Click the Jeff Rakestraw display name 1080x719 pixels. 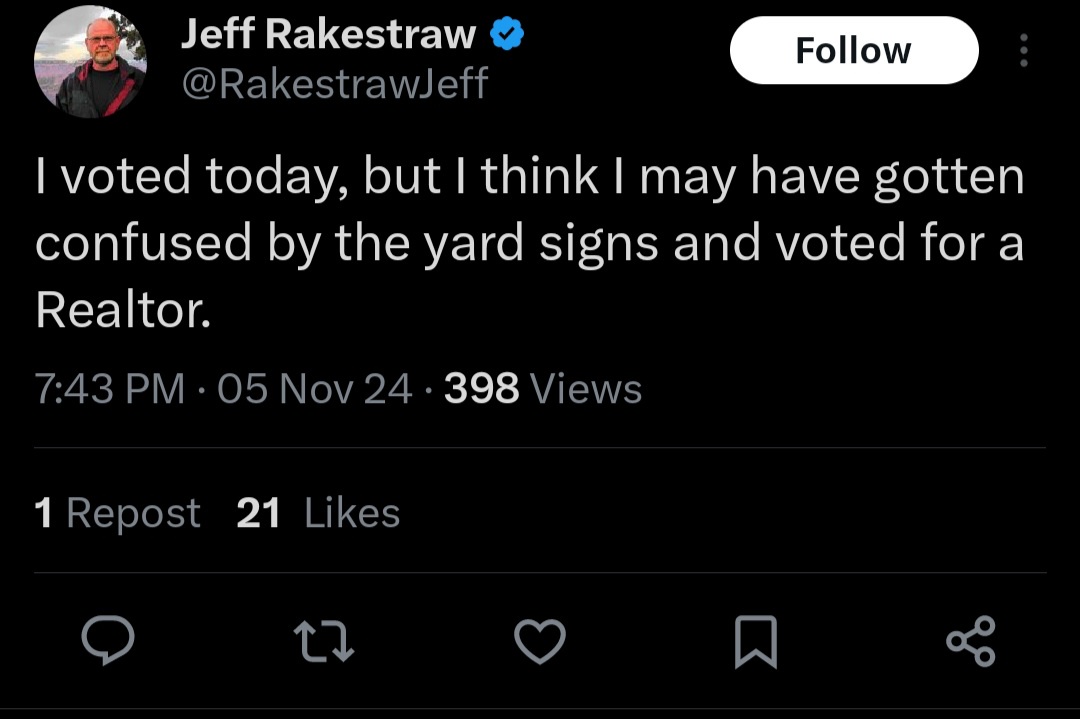click(x=329, y=34)
